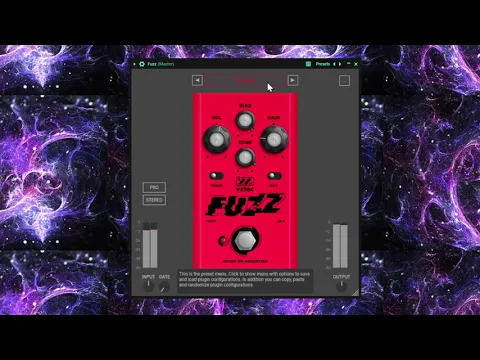Expand the title bar arrow menu left of gear

tap(134, 64)
